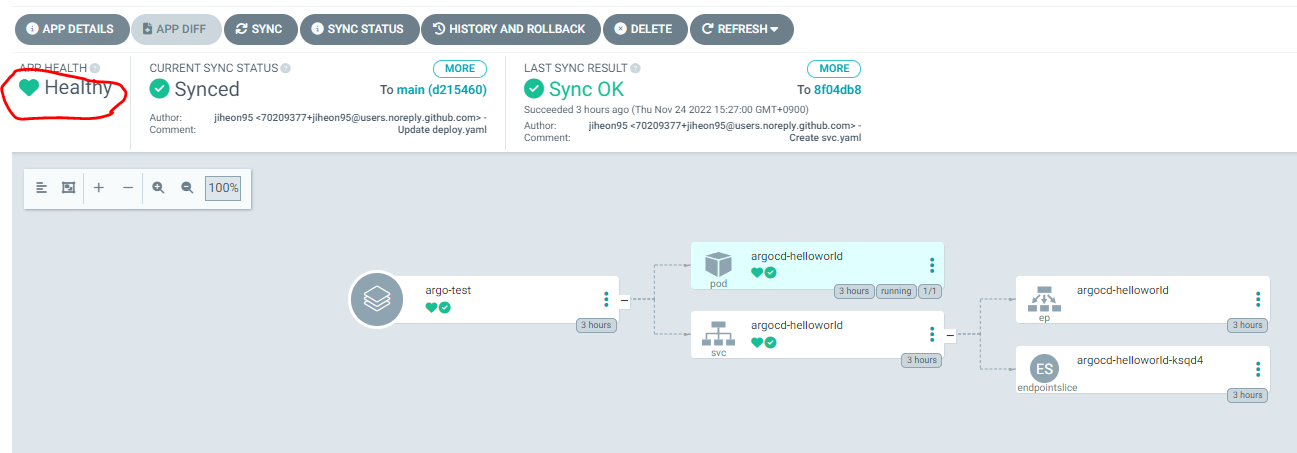Image resolution: width=1297 pixels, height=453 pixels.
Task: Click the 100% zoom level indicator
Action: [x=223, y=188]
